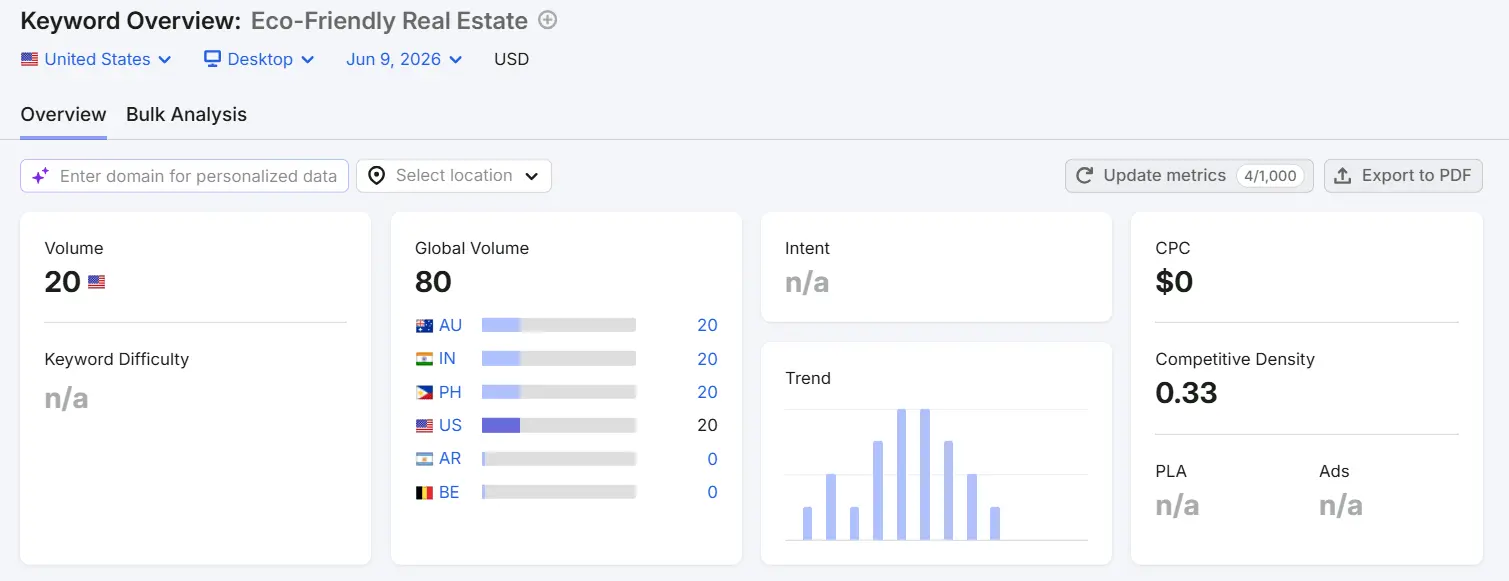Click the CPC value $0
This screenshot has width=1509, height=581.
pos(1174,282)
